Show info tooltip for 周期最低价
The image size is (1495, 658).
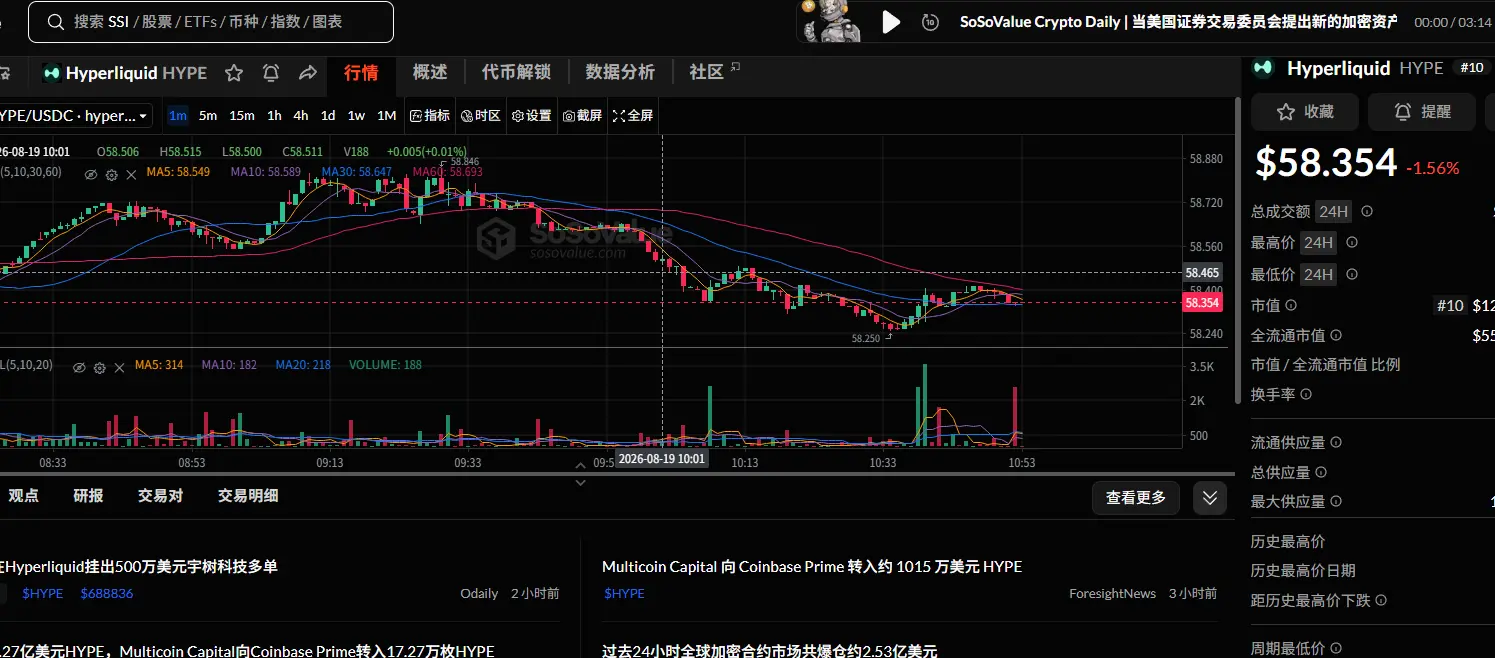(1336, 648)
